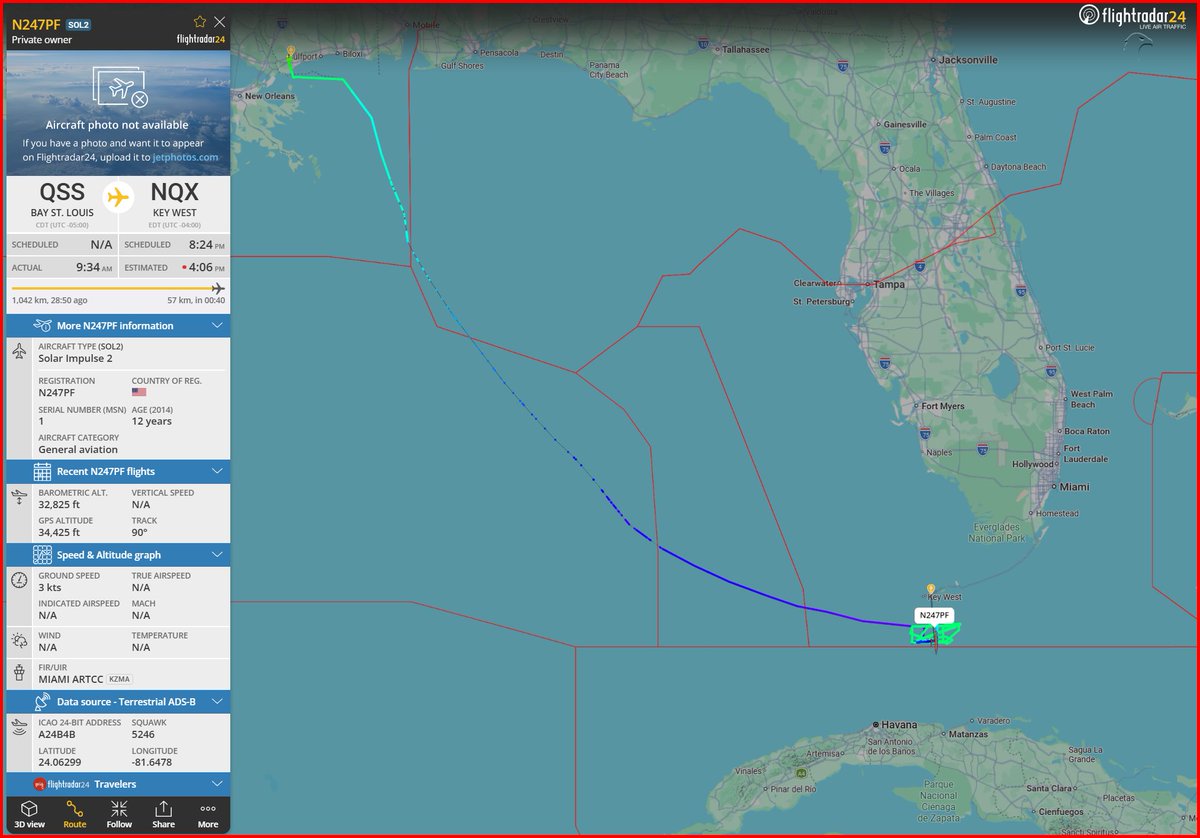Add N247PF to favorites with star icon

[200, 21]
